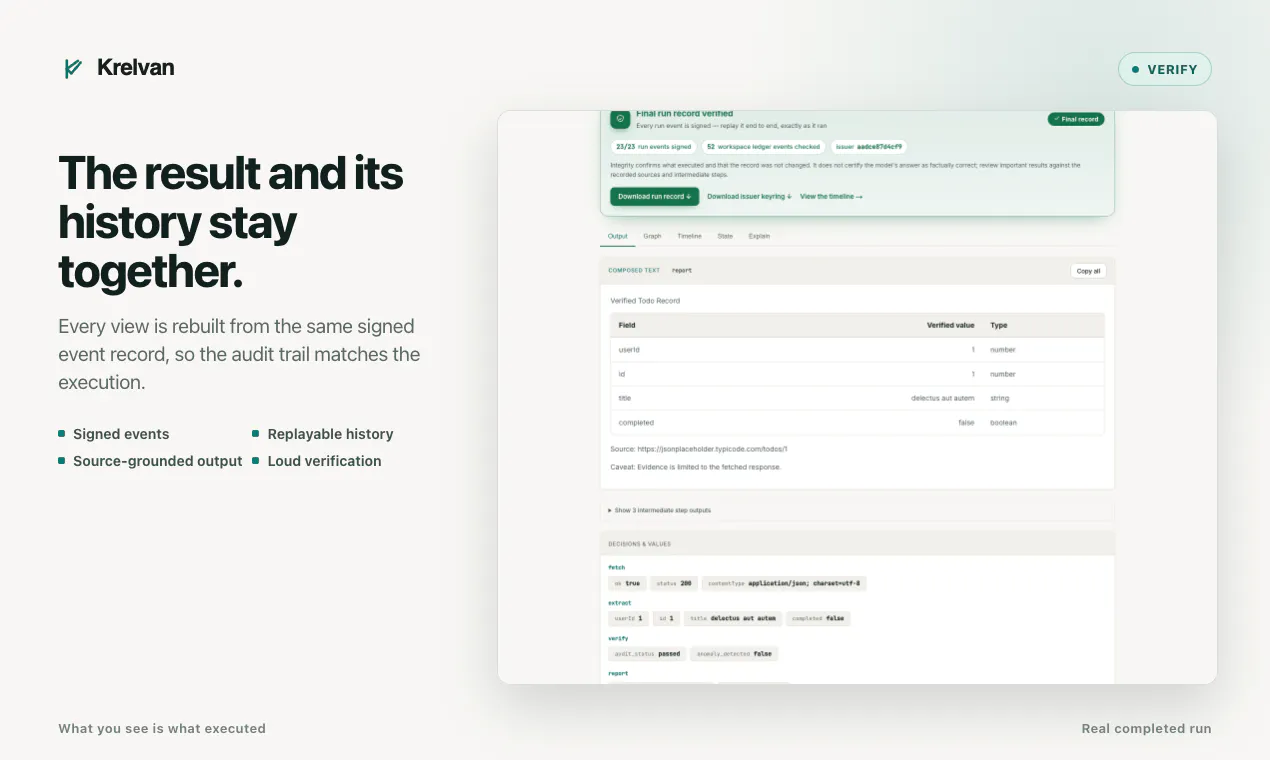The height and width of the screenshot is (760, 1270).
Task: Download the run record
Action: pos(654,196)
